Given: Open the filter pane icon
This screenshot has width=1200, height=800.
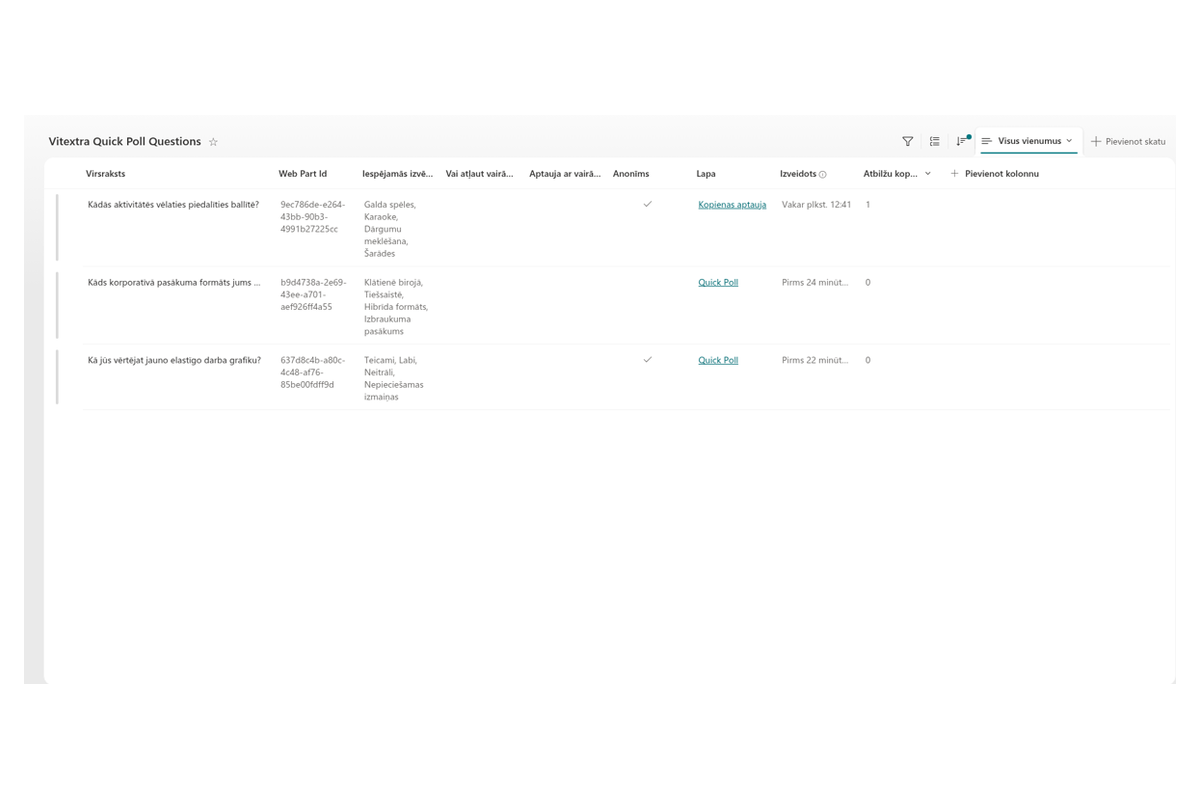Looking at the screenshot, I should point(908,142).
